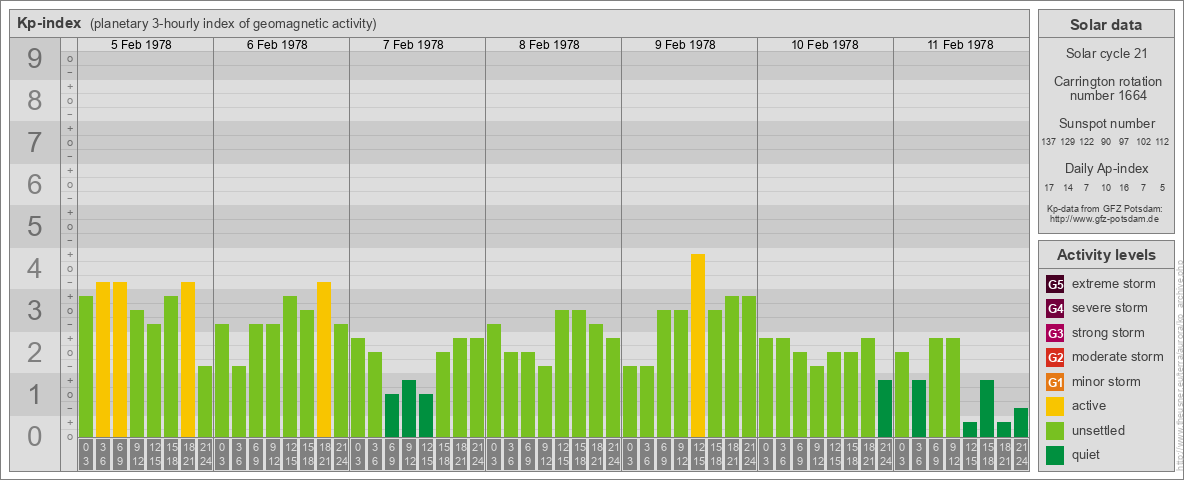Click the 6 Feb 1978 date header
The image size is (1184, 480).
coord(277,45)
